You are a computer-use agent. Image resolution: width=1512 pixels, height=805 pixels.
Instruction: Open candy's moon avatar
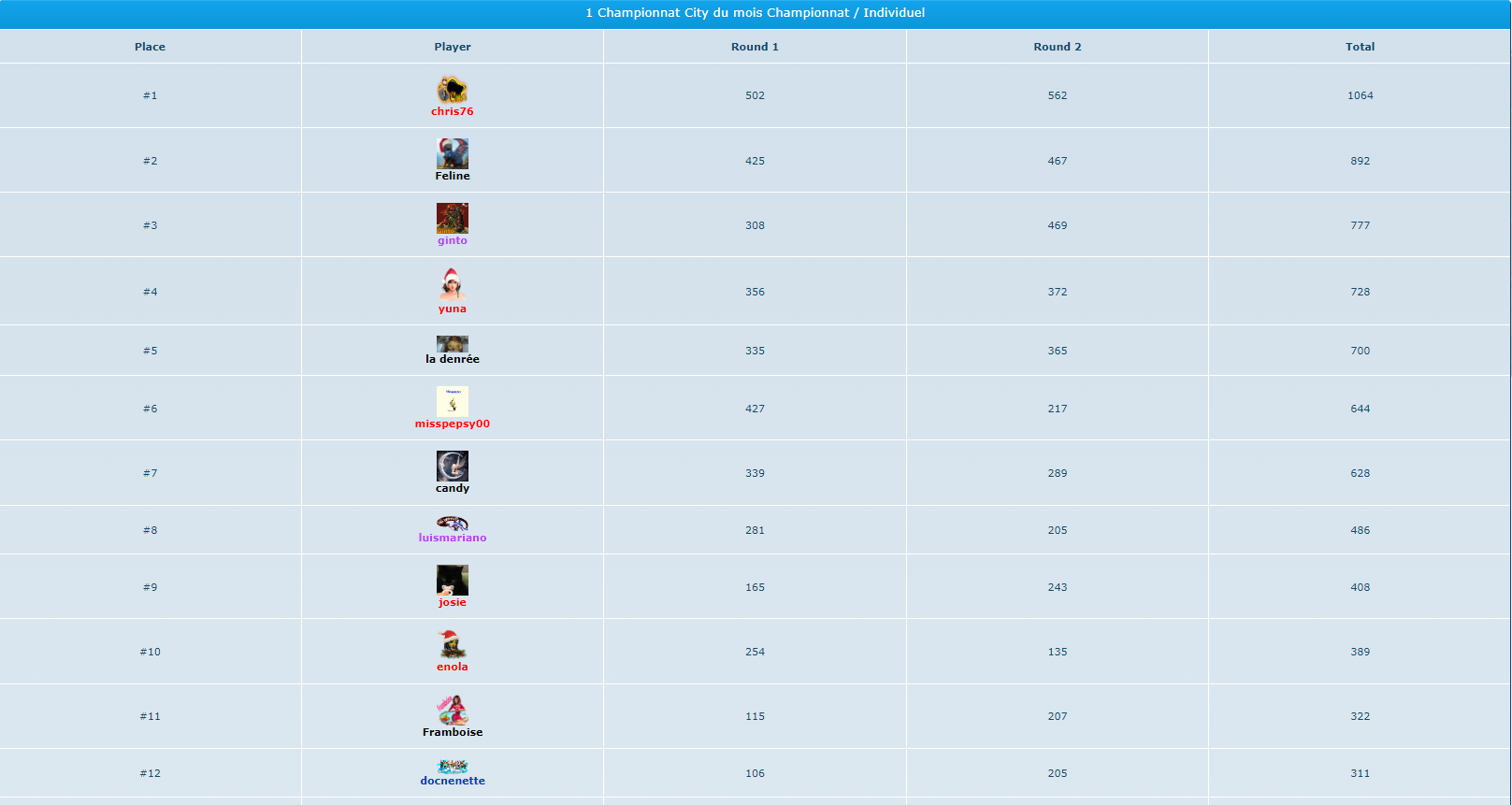pyautogui.click(x=452, y=466)
